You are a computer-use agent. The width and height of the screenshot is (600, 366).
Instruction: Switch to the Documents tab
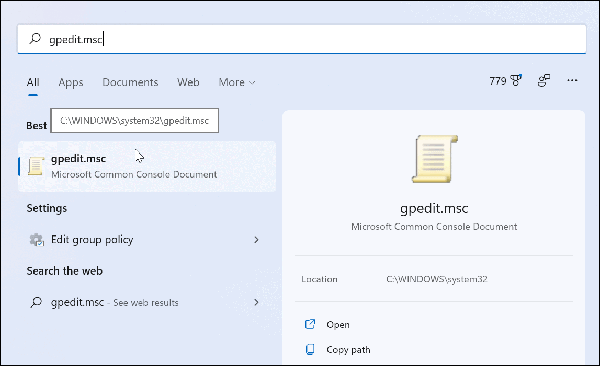130,82
